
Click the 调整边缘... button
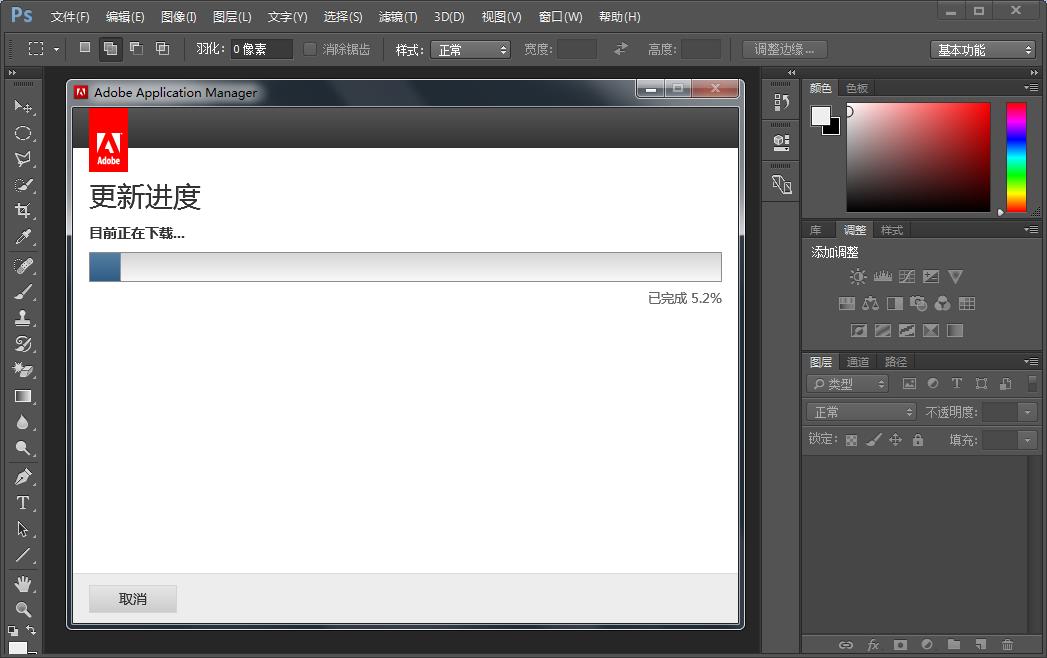click(785, 49)
